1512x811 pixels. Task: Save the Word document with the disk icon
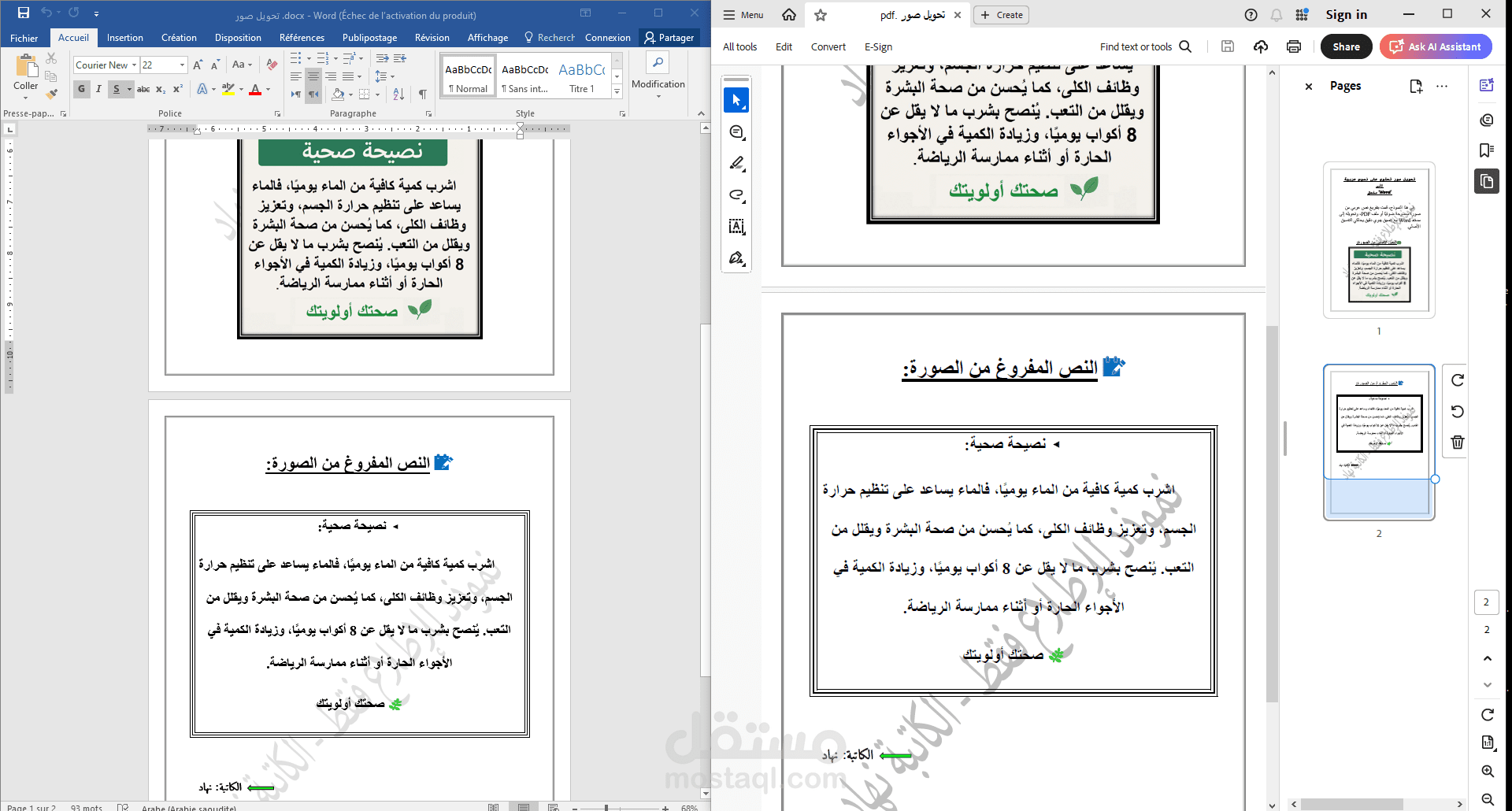coord(24,13)
